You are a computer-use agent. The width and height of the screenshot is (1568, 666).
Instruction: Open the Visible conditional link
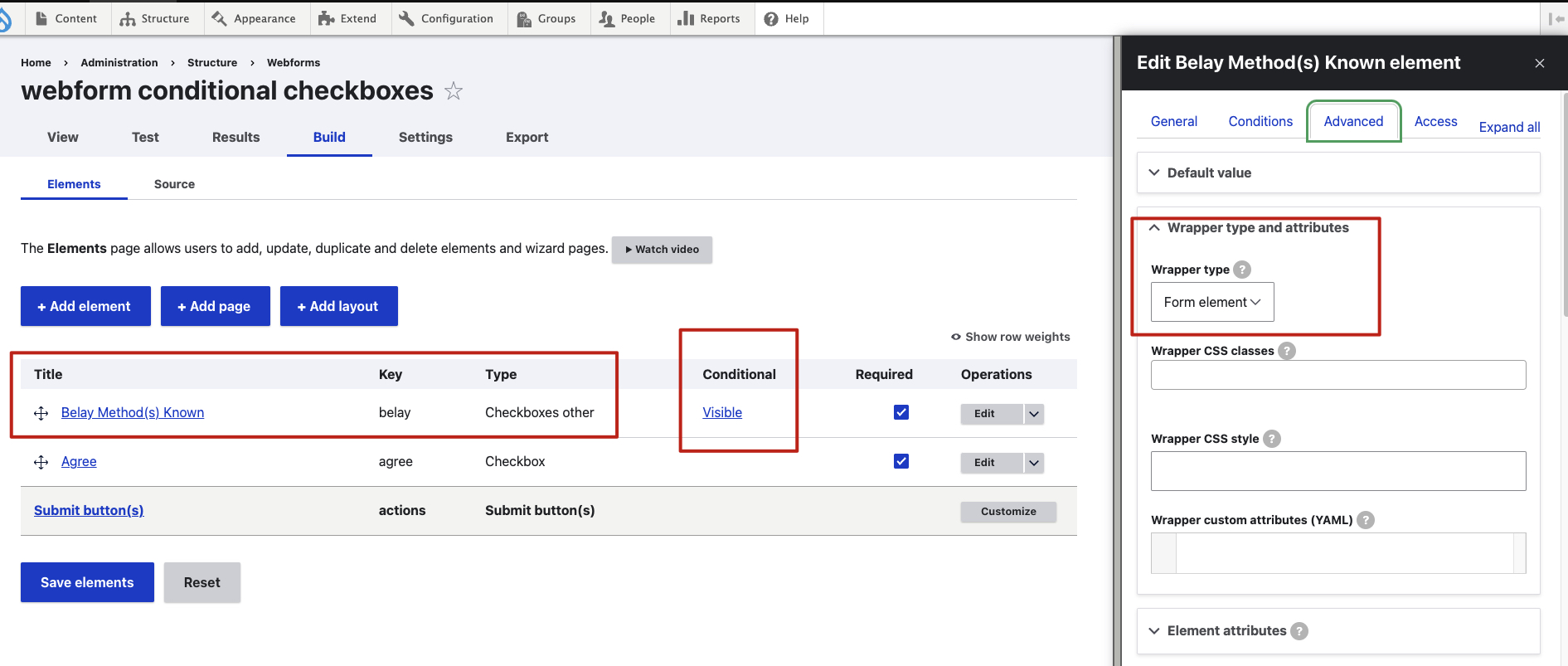point(722,412)
